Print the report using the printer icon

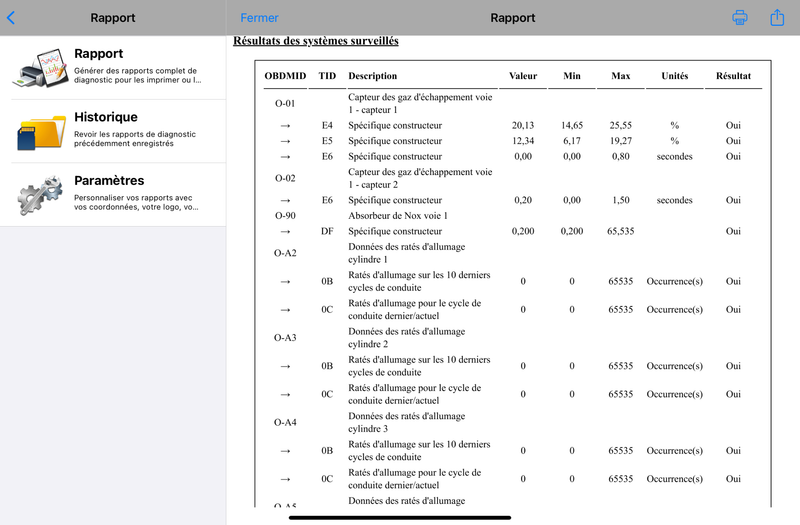pyautogui.click(x=740, y=17)
